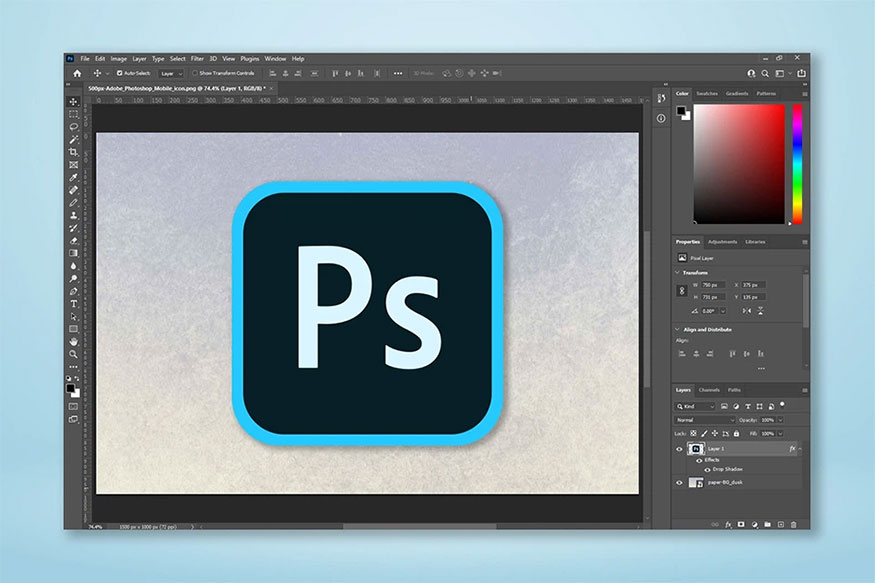Select the Brush tool
This screenshot has width=875, height=583.
(x=73, y=203)
